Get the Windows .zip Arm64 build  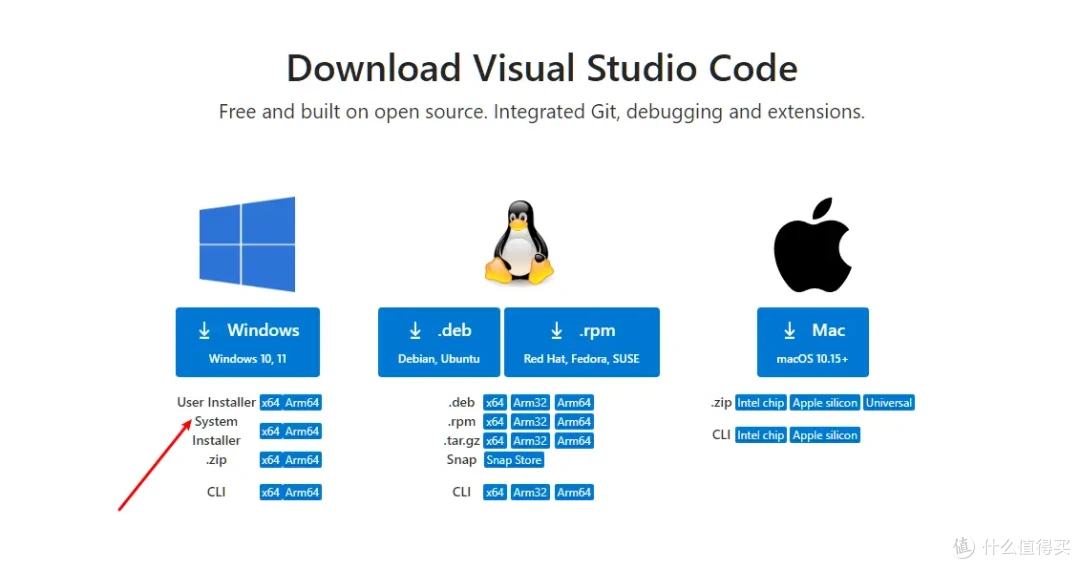pyautogui.click(x=302, y=459)
